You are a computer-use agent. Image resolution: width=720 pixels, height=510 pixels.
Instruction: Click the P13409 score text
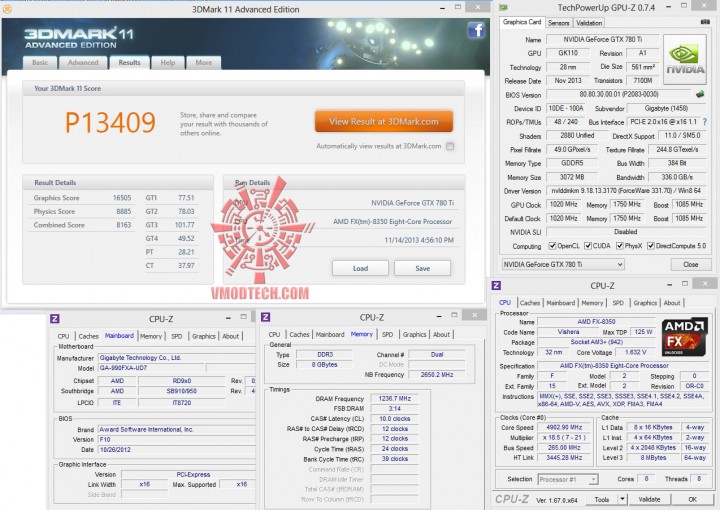coord(110,122)
